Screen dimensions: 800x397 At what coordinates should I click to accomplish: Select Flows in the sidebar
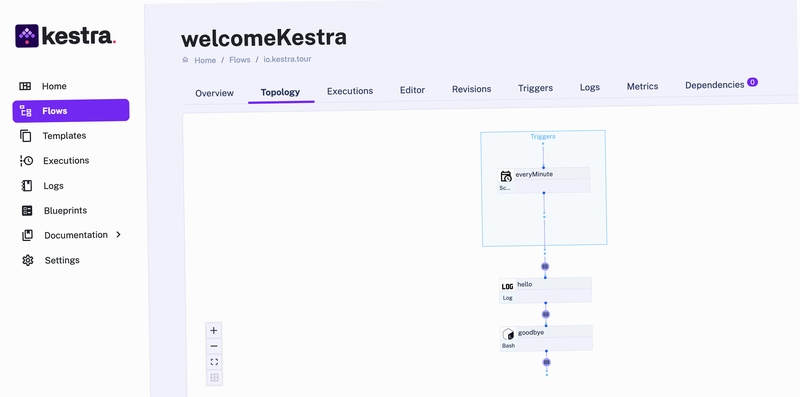point(71,111)
